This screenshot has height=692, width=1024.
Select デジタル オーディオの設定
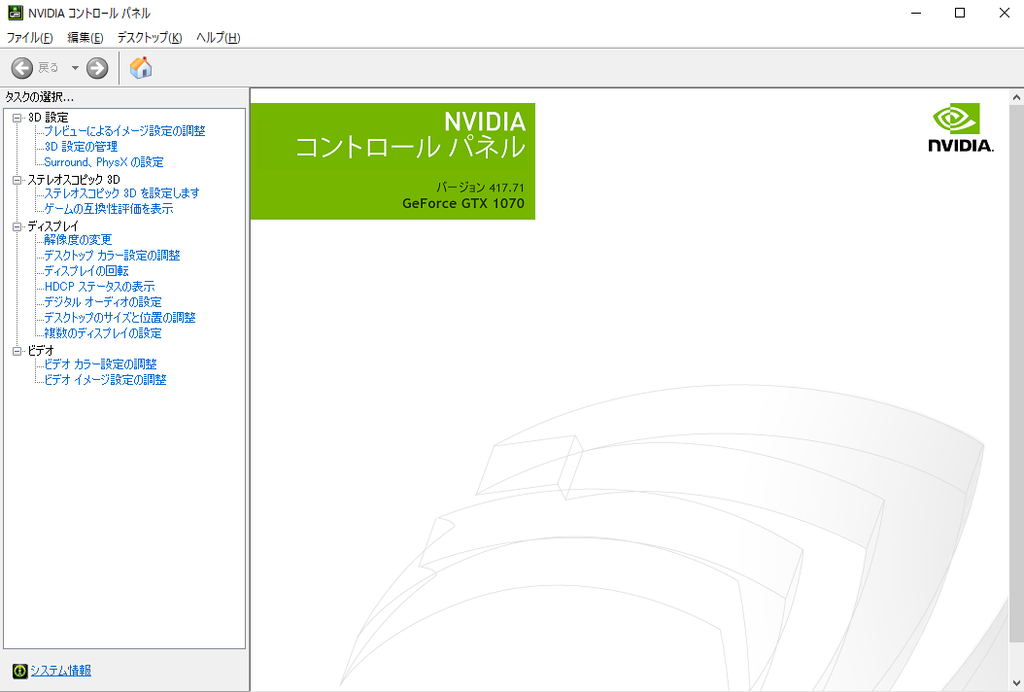tap(103, 302)
